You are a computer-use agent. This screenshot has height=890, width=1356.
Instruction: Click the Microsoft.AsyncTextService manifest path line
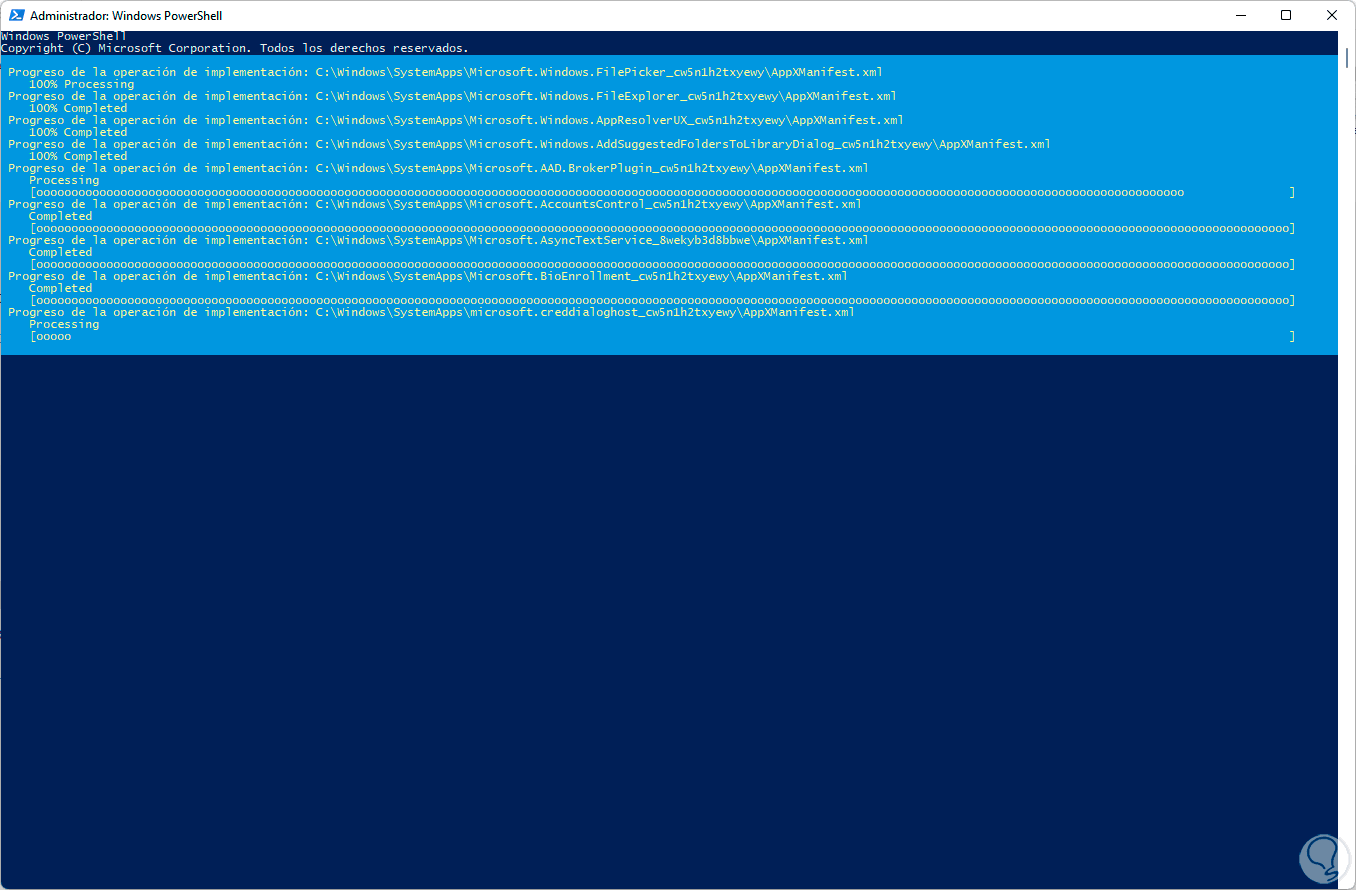point(438,240)
